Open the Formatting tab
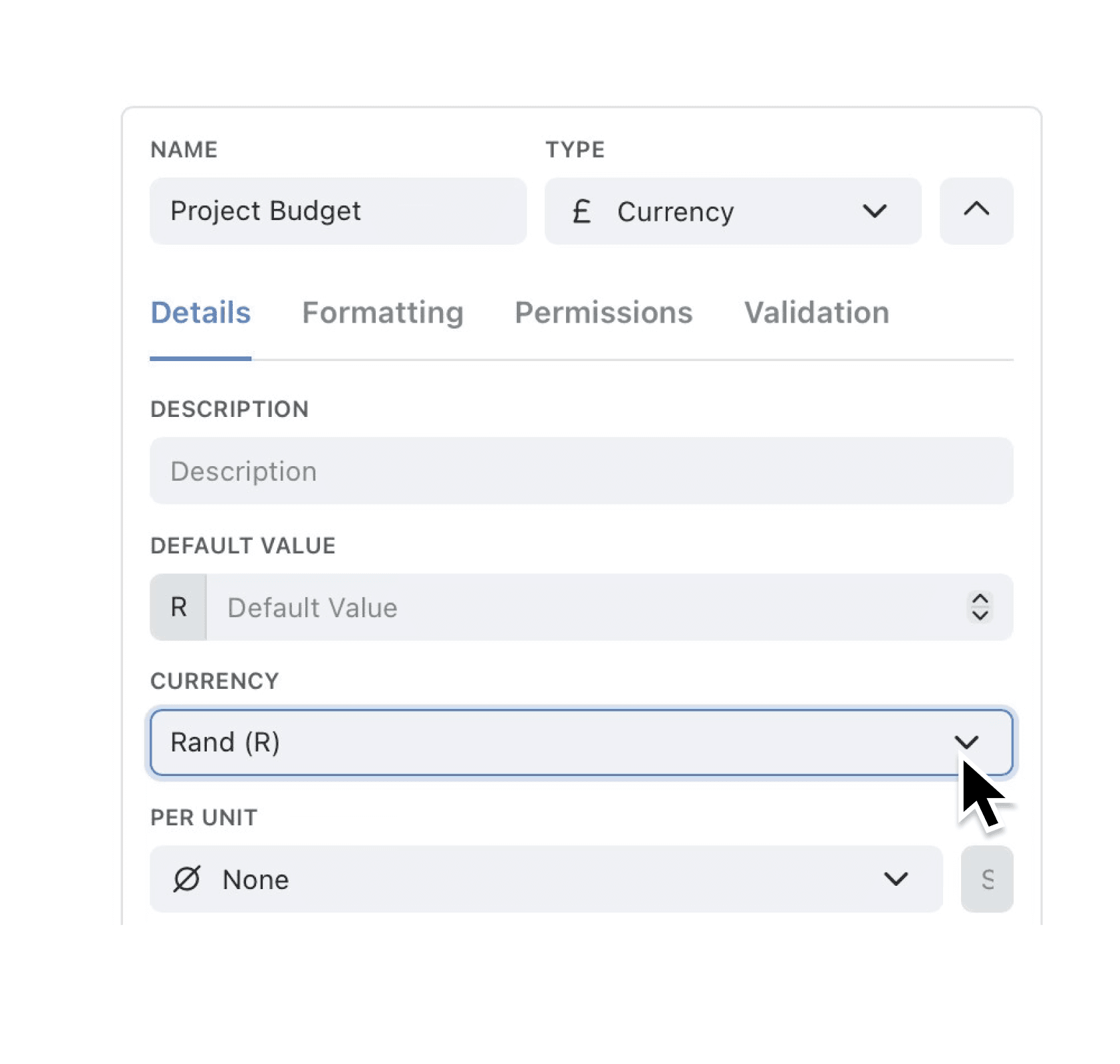The image size is (1120, 1064). (382, 313)
